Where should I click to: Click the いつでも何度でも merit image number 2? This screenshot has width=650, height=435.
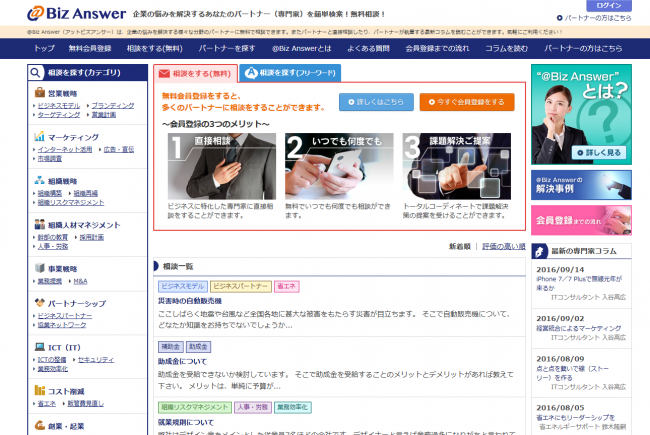pos(339,166)
